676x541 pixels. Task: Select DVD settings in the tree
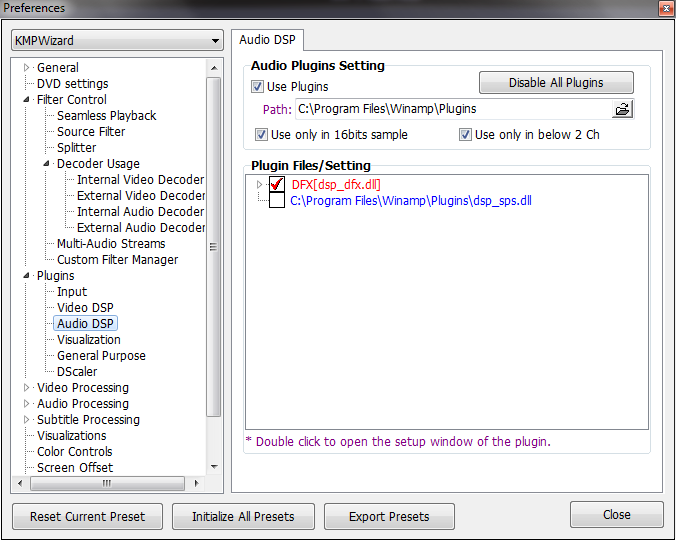pos(72,84)
